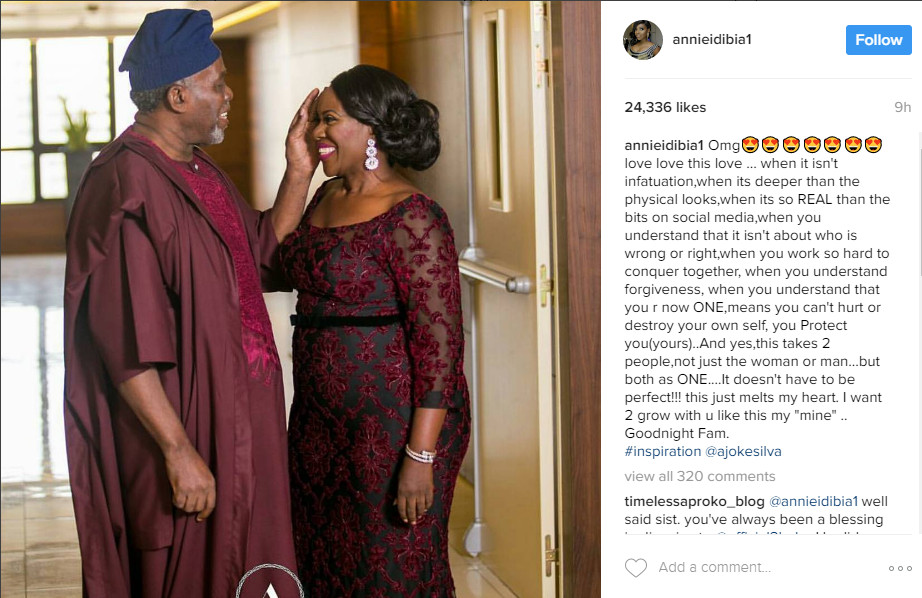Click the last heart-eyes emoji in caption
This screenshot has height=598, width=922.
(873, 145)
